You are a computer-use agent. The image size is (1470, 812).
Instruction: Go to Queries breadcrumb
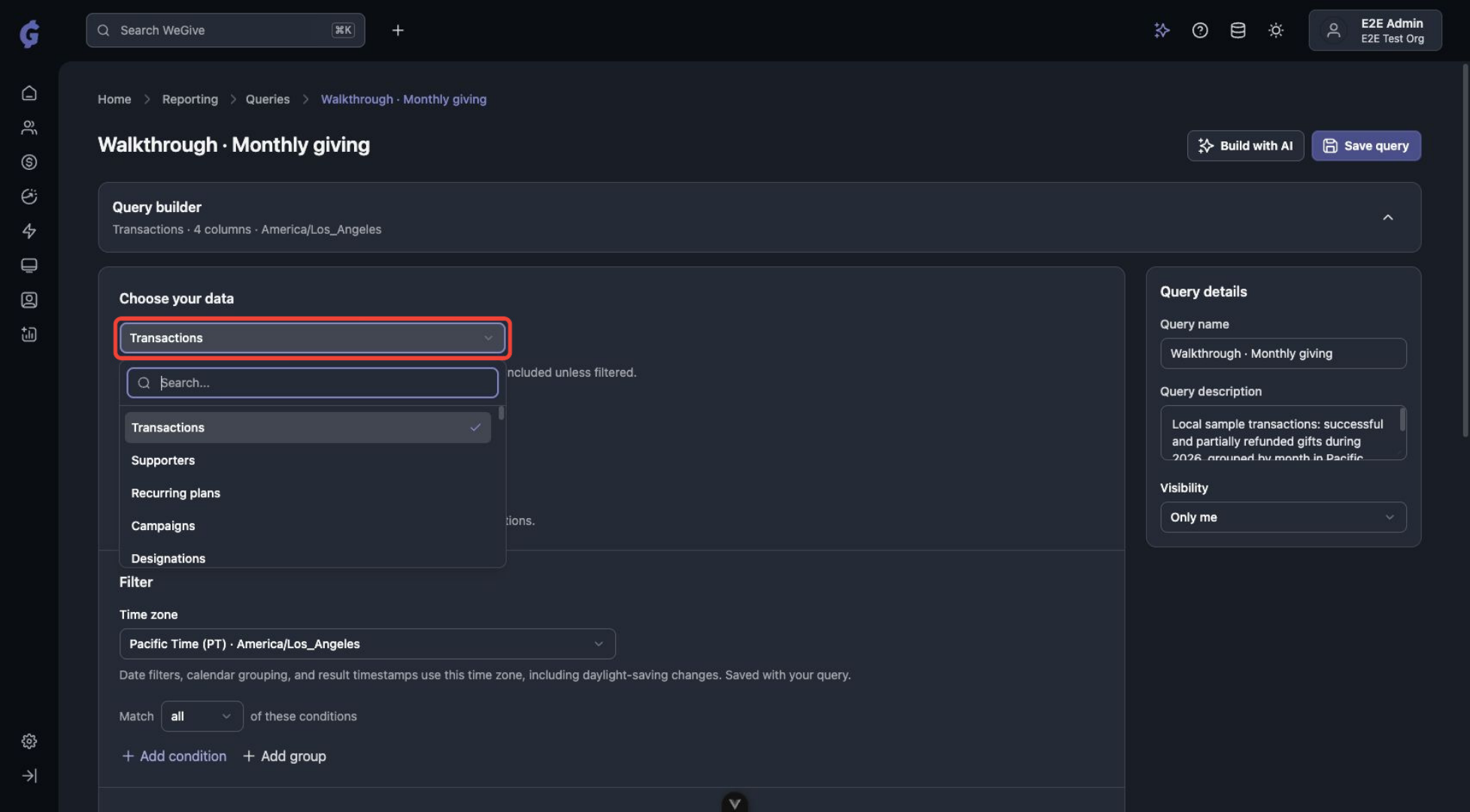coord(267,99)
